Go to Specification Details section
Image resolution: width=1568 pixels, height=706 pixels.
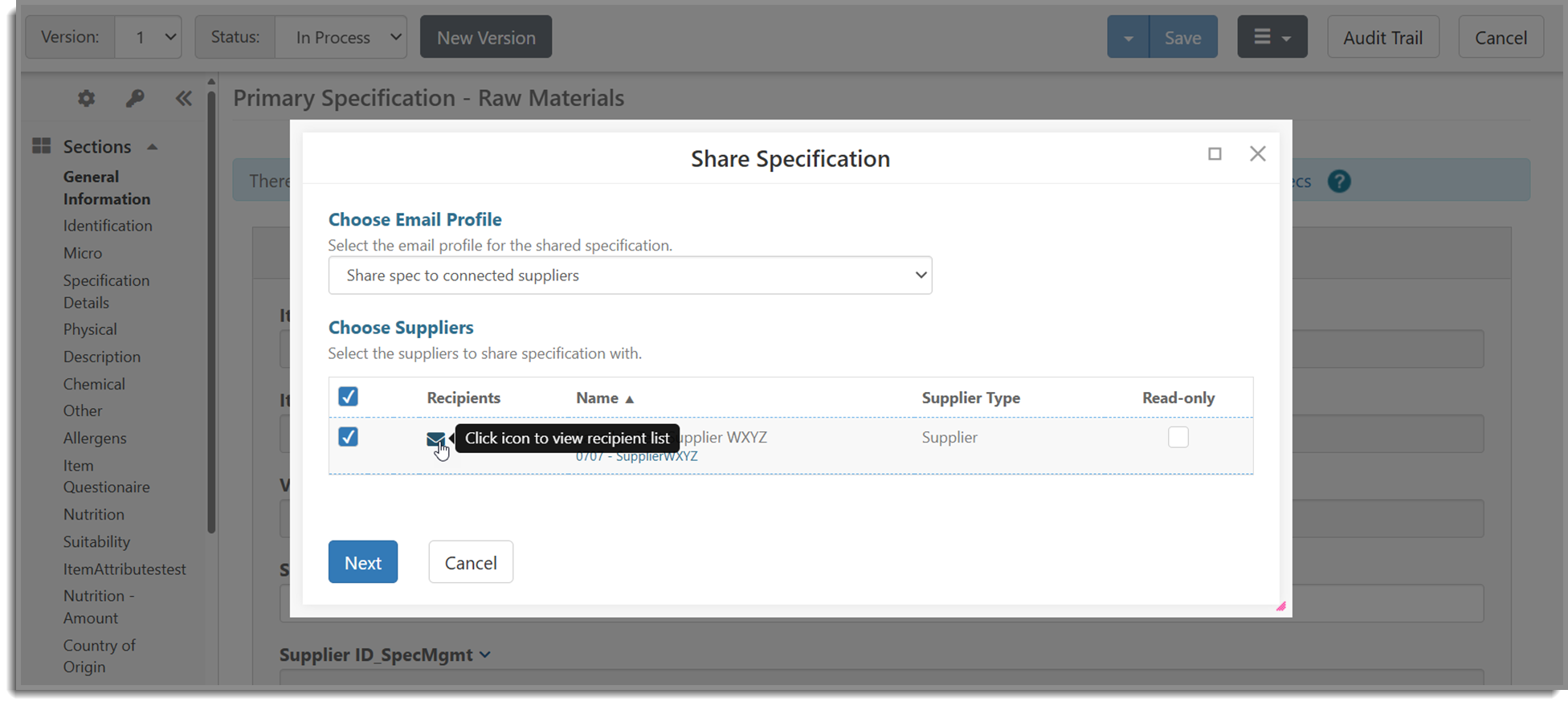pos(106,291)
